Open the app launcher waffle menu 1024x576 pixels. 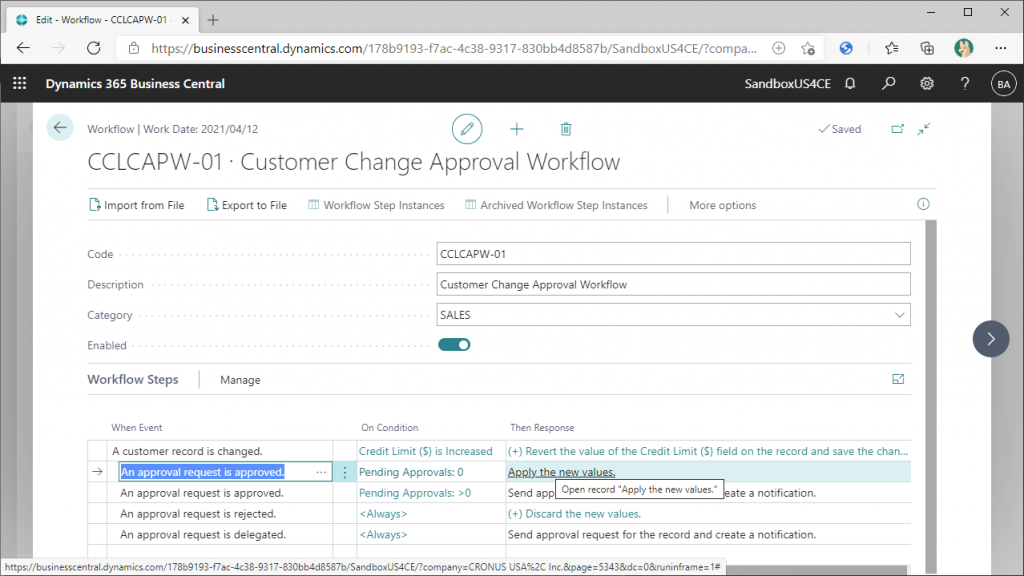click(20, 84)
